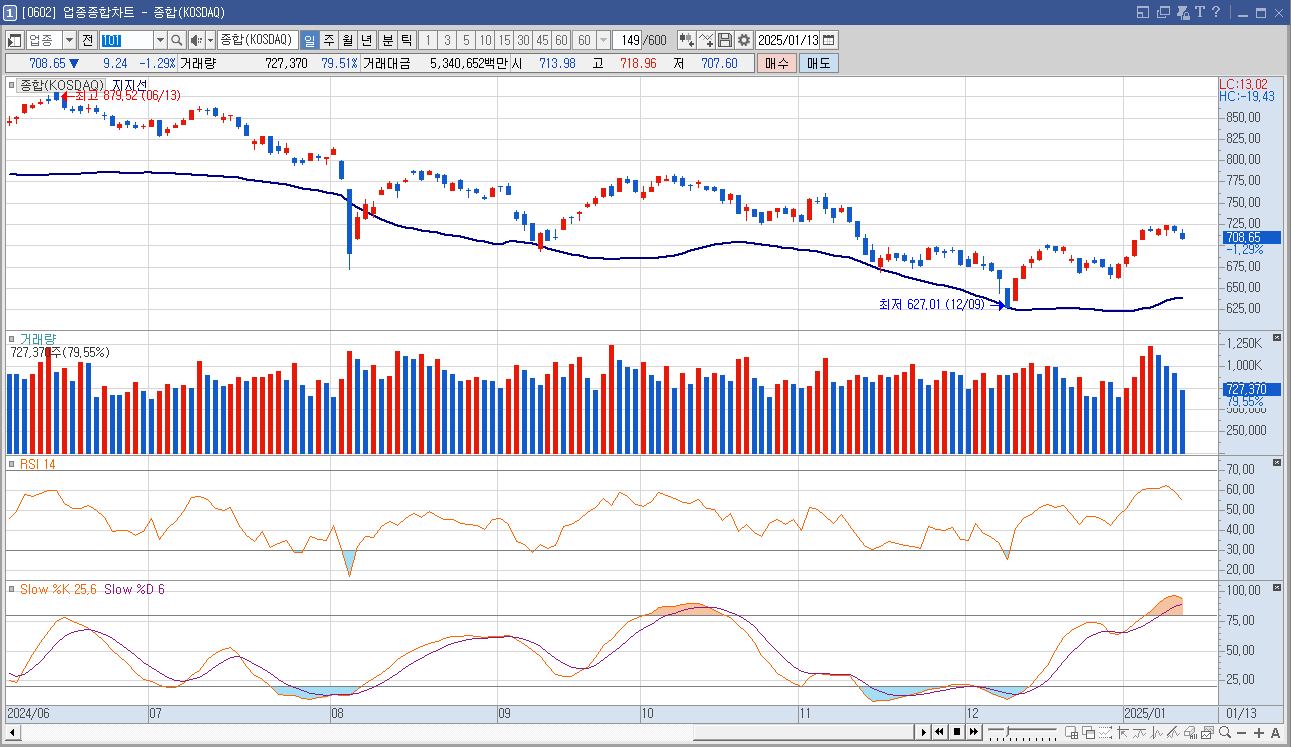Screen dimensions: 1291x747
Task: Click the 전 button beside 업종
Action: pyautogui.click(x=87, y=40)
